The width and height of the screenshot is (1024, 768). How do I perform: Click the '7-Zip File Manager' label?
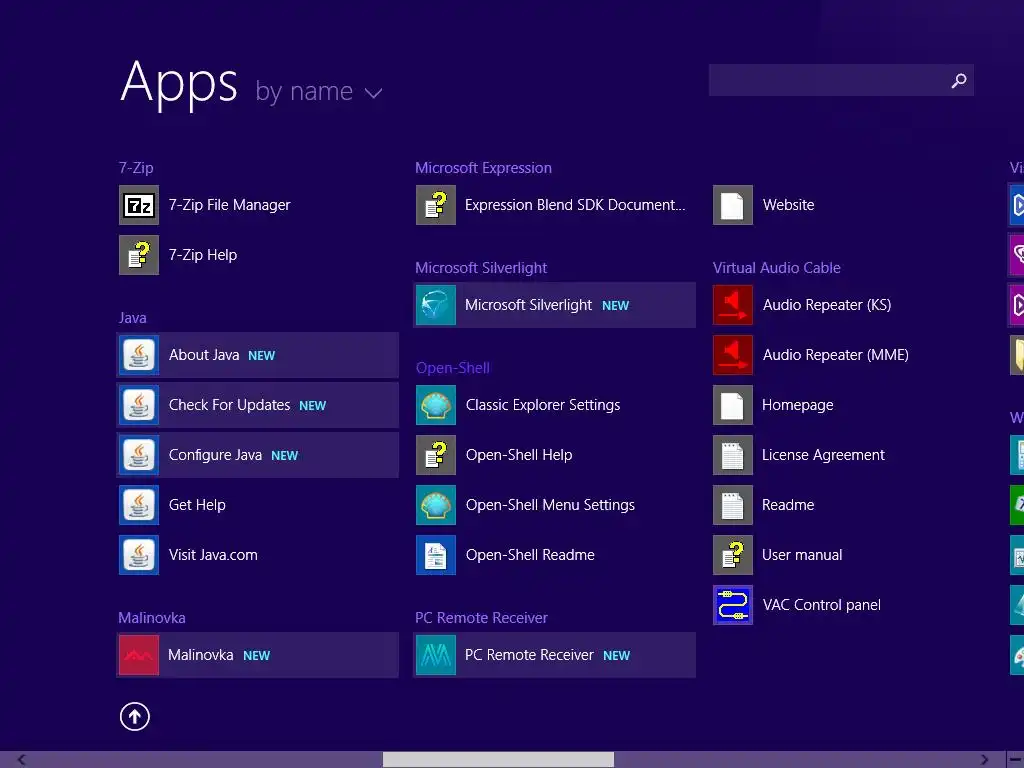coord(229,205)
